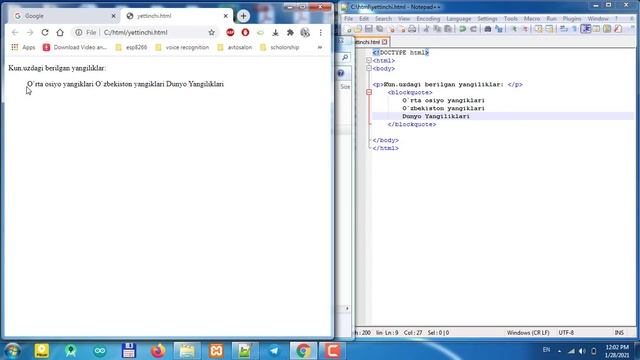
Task: Show more bookmarks with the chevron
Action: (320, 47)
